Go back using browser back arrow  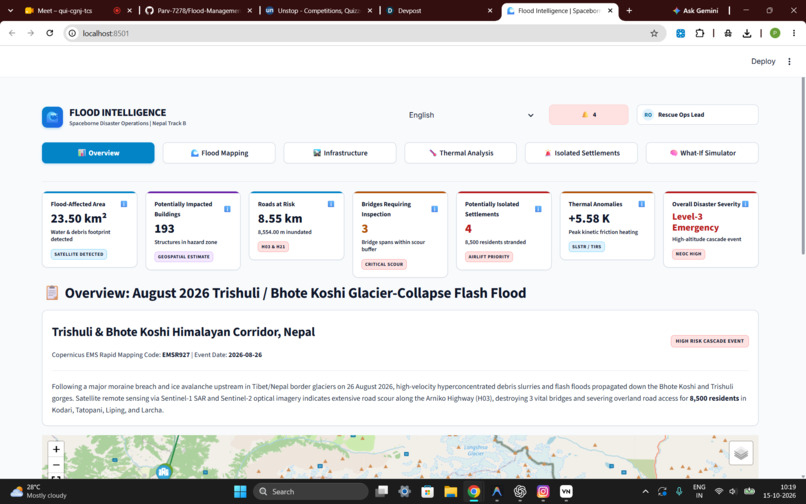coord(12,33)
